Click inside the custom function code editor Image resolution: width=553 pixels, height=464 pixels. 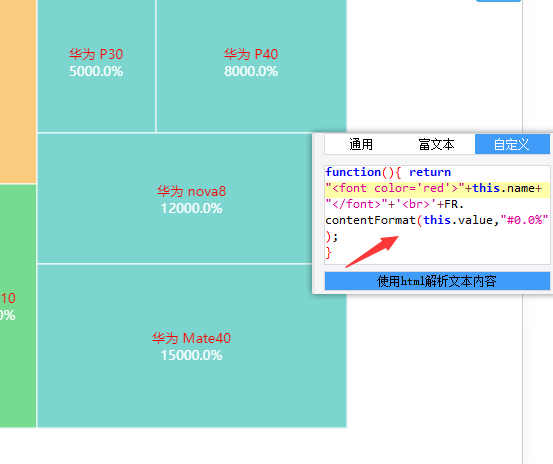[437, 214]
